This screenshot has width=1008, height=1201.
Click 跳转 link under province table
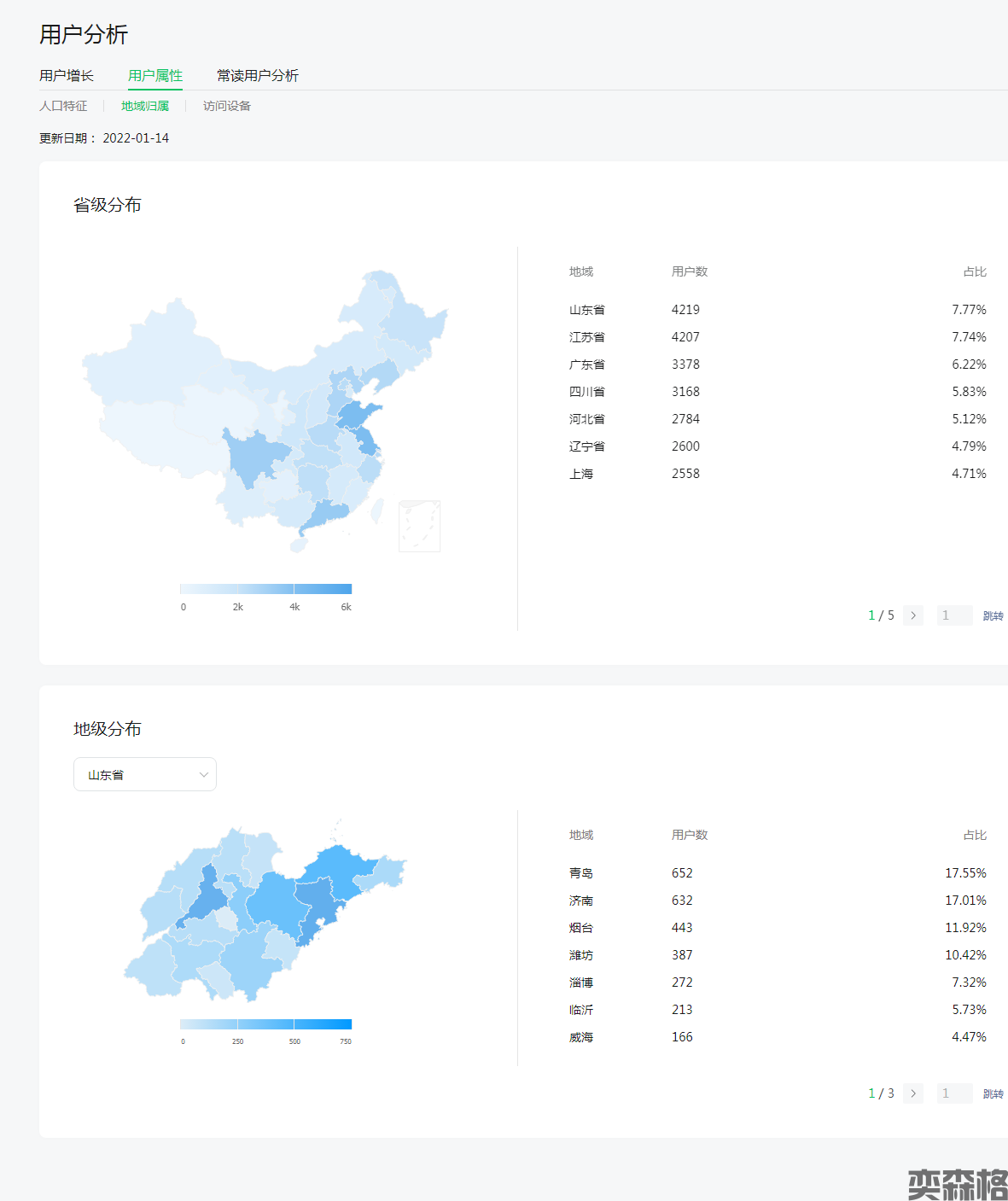click(x=993, y=615)
